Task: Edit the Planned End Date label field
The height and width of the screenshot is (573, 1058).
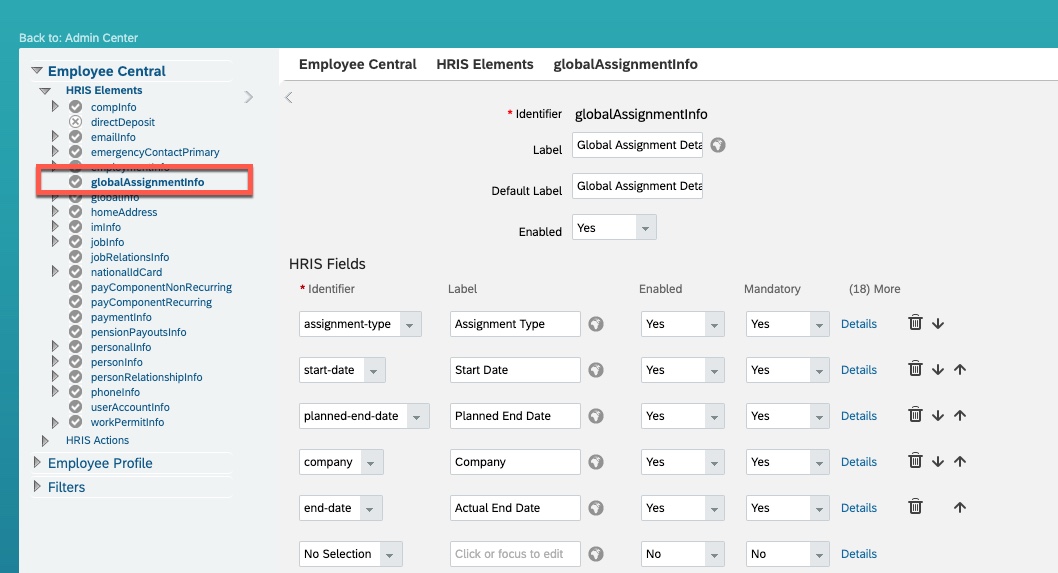Action: pyautogui.click(x=515, y=416)
